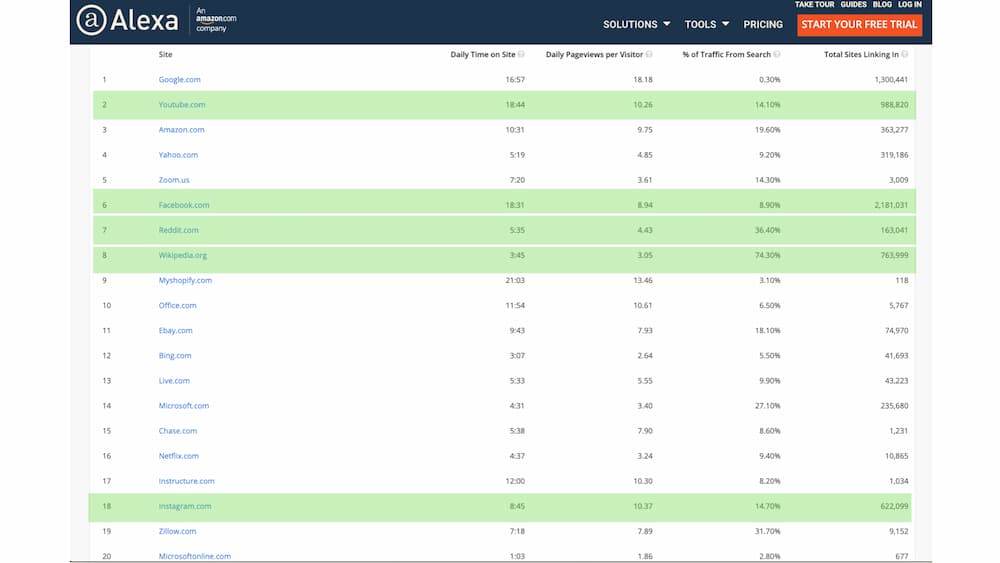The height and width of the screenshot is (563, 1000).
Task: Open the Microsoftonline.com site link
Action: click(x=195, y=556)
